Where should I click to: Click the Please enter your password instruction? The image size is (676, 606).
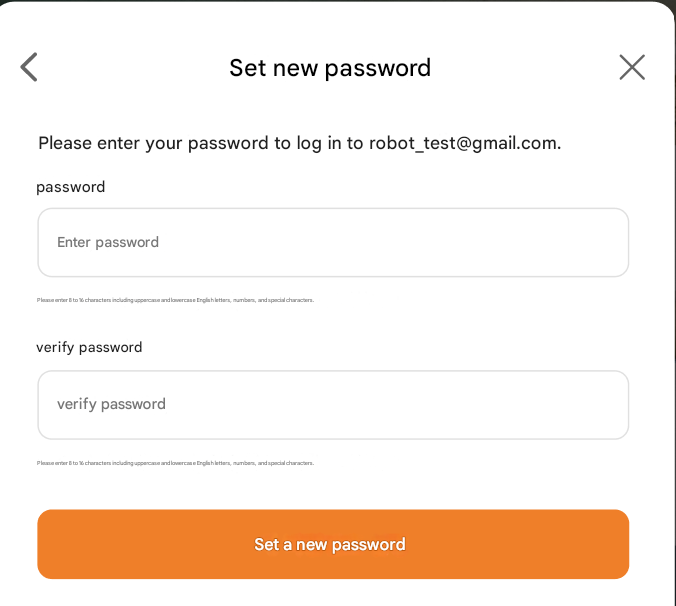pyautogui.click(x=200, y=143)
